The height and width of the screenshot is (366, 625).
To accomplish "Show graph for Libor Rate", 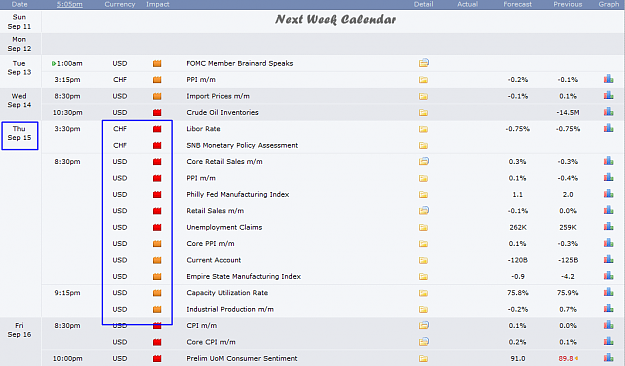I will [x=608, y=128].
